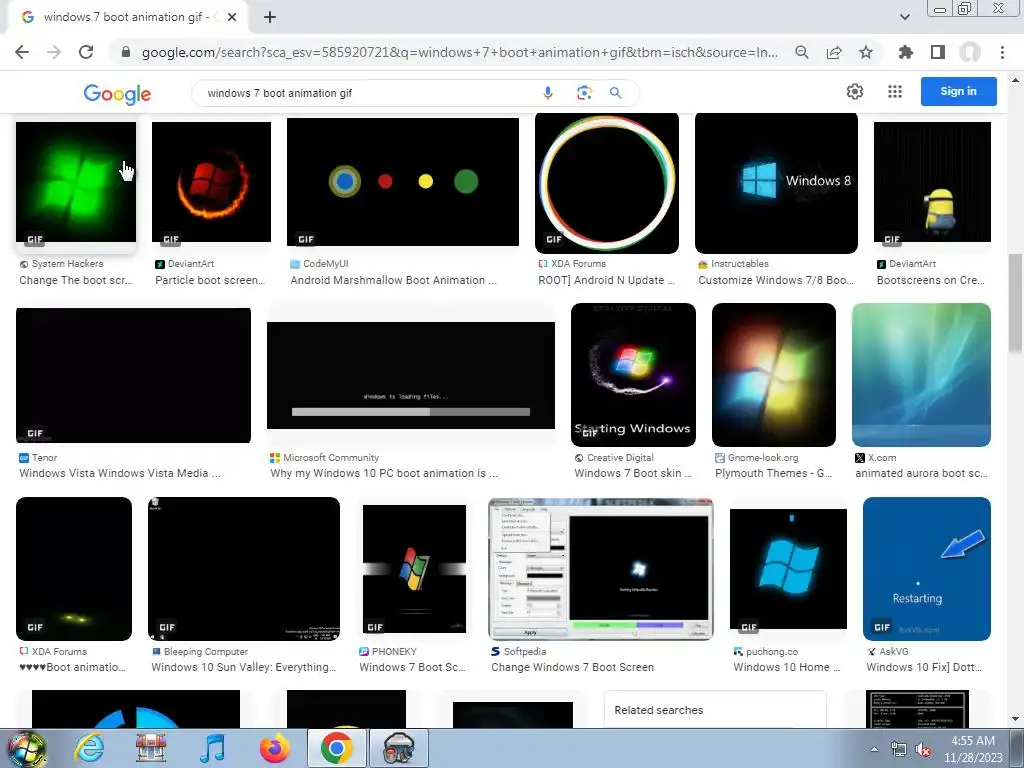Image resolution: width=1024 pixels, height=768 pixels.
Task: Click the zoom magnifier icon in address bar
Action: [x=802, y=52]
